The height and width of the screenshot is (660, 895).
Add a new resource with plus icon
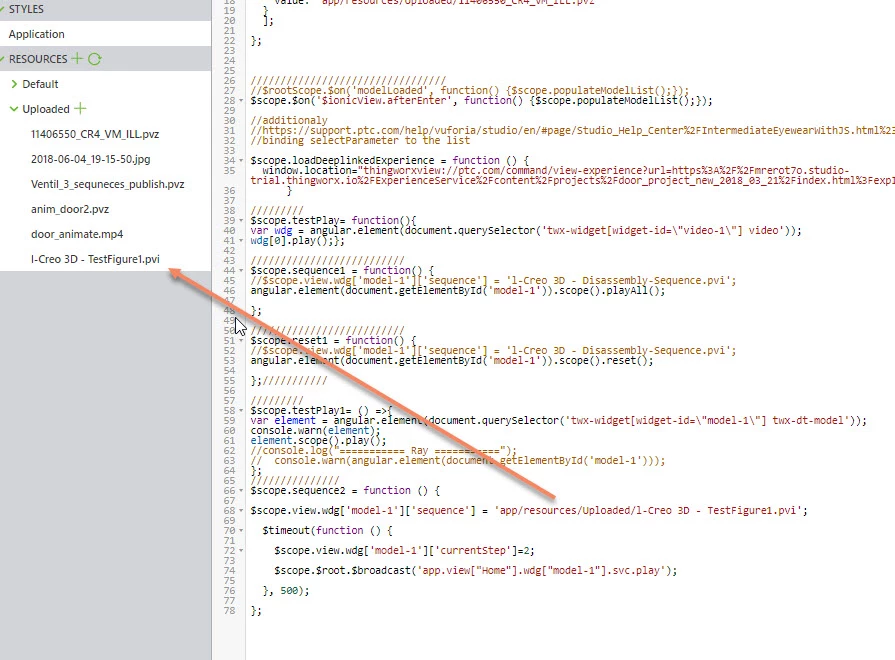click(x=77, y=58)
